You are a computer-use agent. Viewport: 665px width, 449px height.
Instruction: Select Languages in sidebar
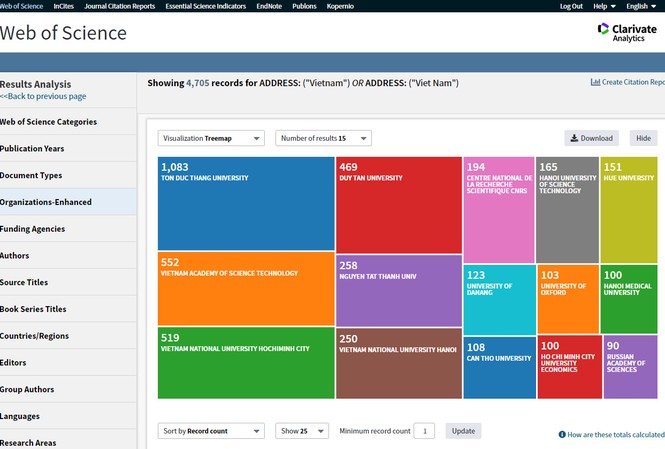tap(68, 416)
